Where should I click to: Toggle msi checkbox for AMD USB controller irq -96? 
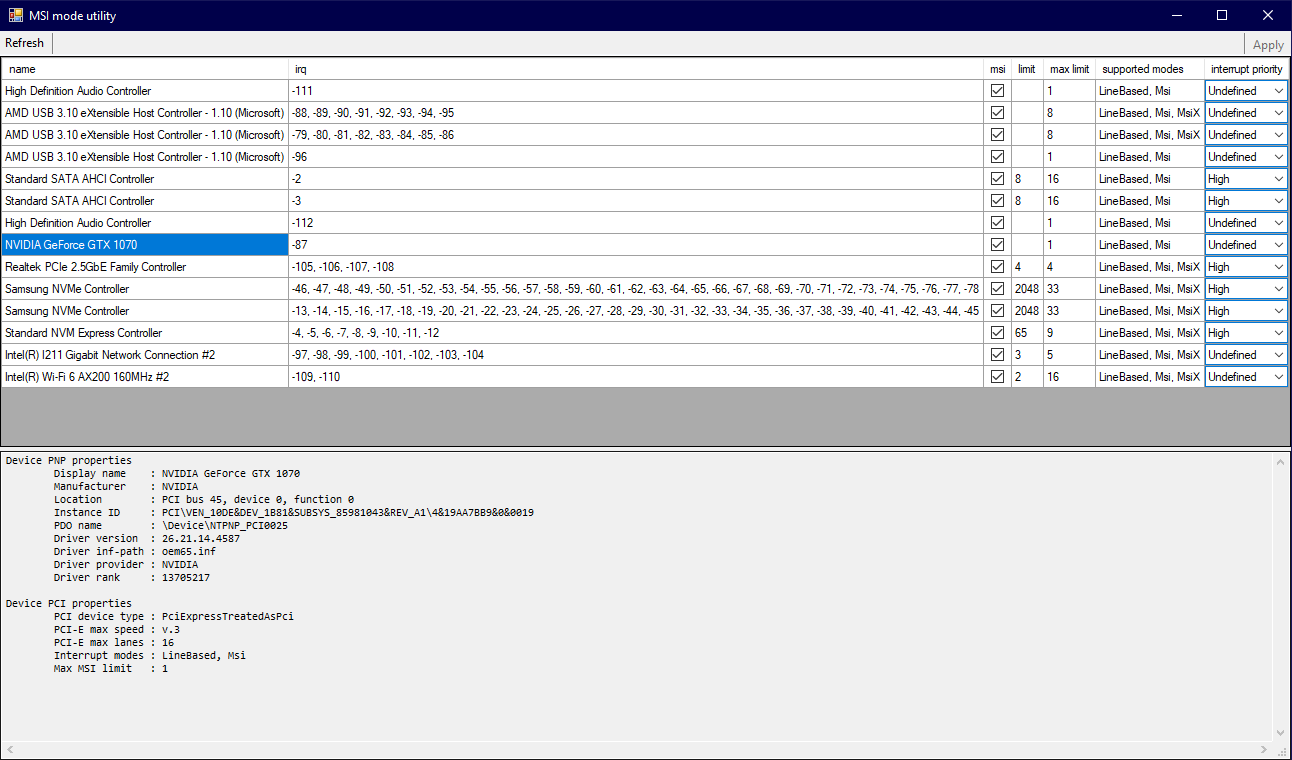tap(997, 157)
